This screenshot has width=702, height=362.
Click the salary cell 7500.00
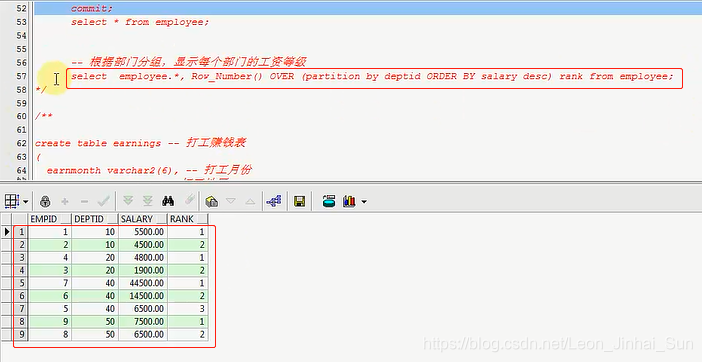click(143, 321)
